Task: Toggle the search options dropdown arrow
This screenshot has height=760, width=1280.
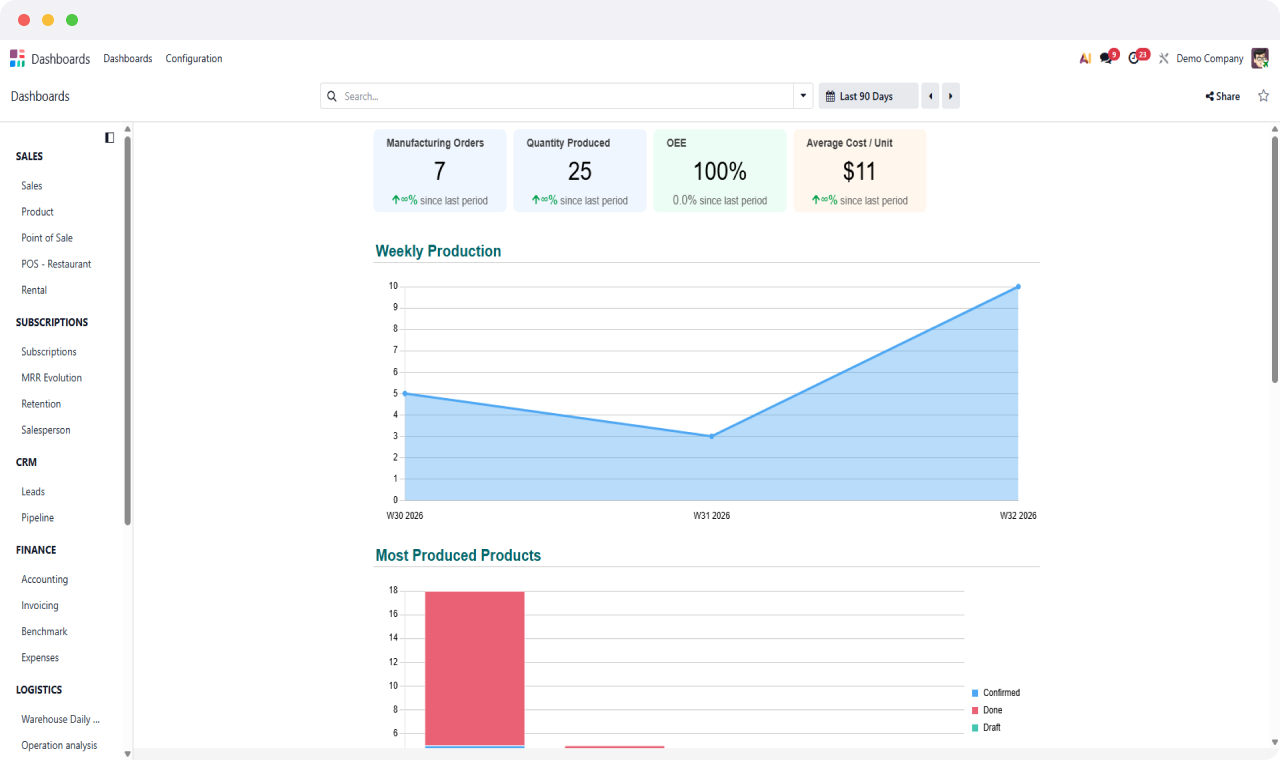Action: click(803, 96)
